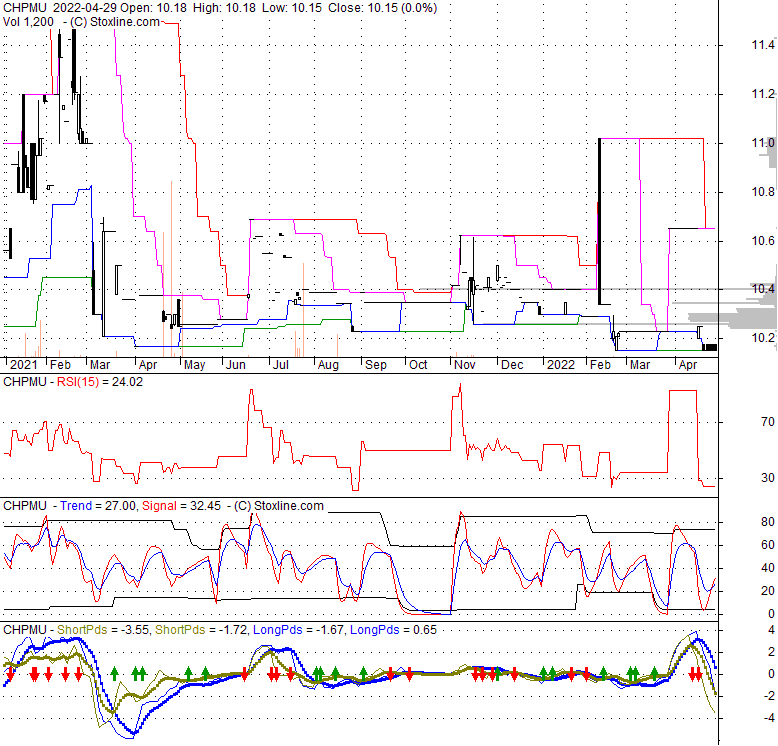Select the May month label on time axis
This screenshot has width=778, height=746.
[194, 365]
